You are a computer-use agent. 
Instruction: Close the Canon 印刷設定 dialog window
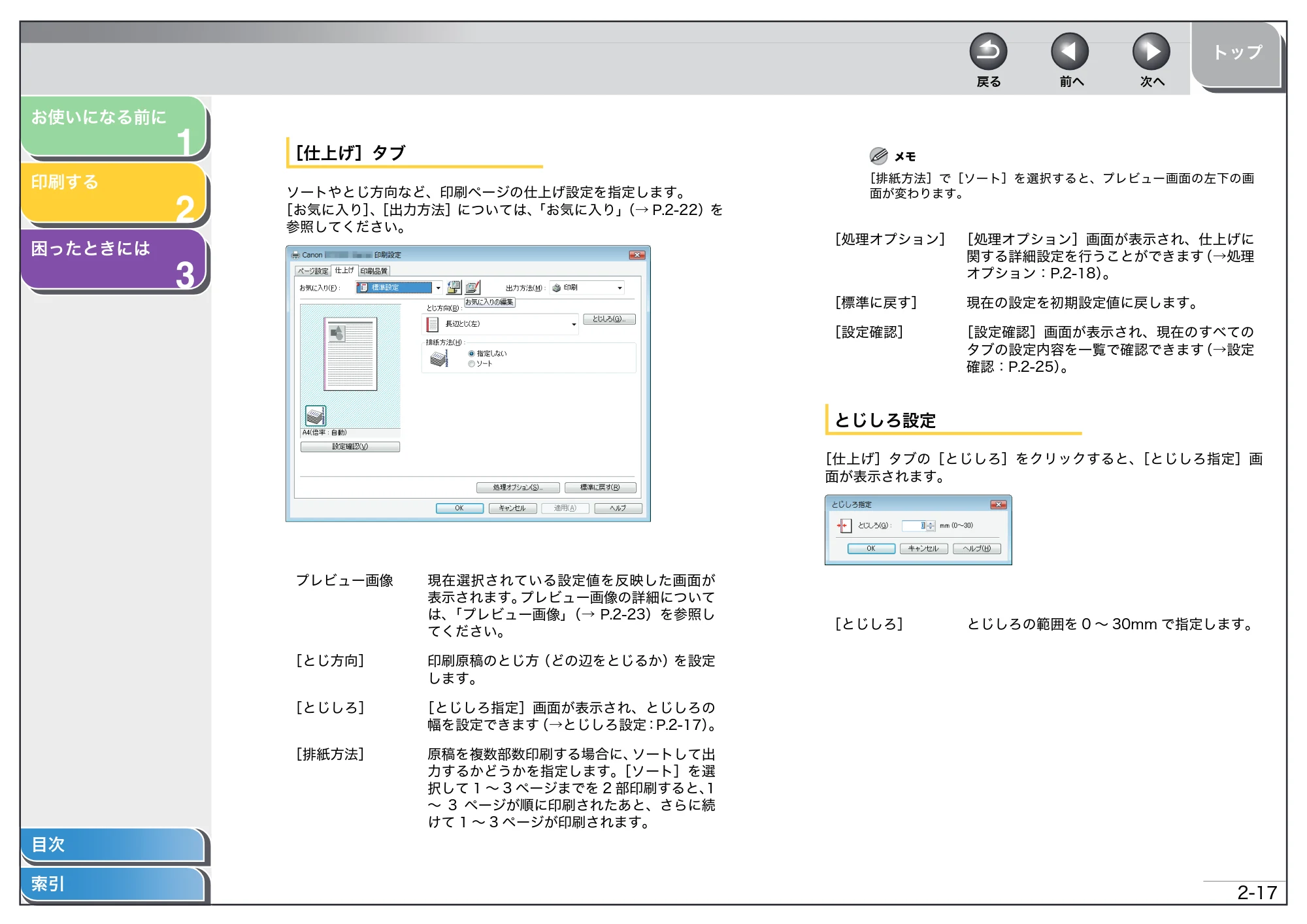pyautogui.click(x=637, y=255)
